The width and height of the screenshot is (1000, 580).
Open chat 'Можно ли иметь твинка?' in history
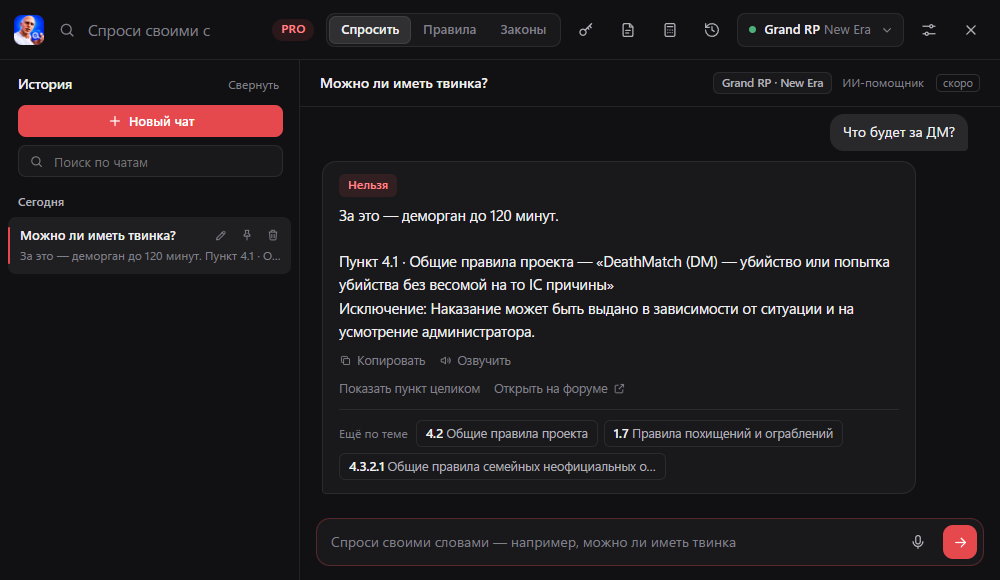tap(149, 246)
